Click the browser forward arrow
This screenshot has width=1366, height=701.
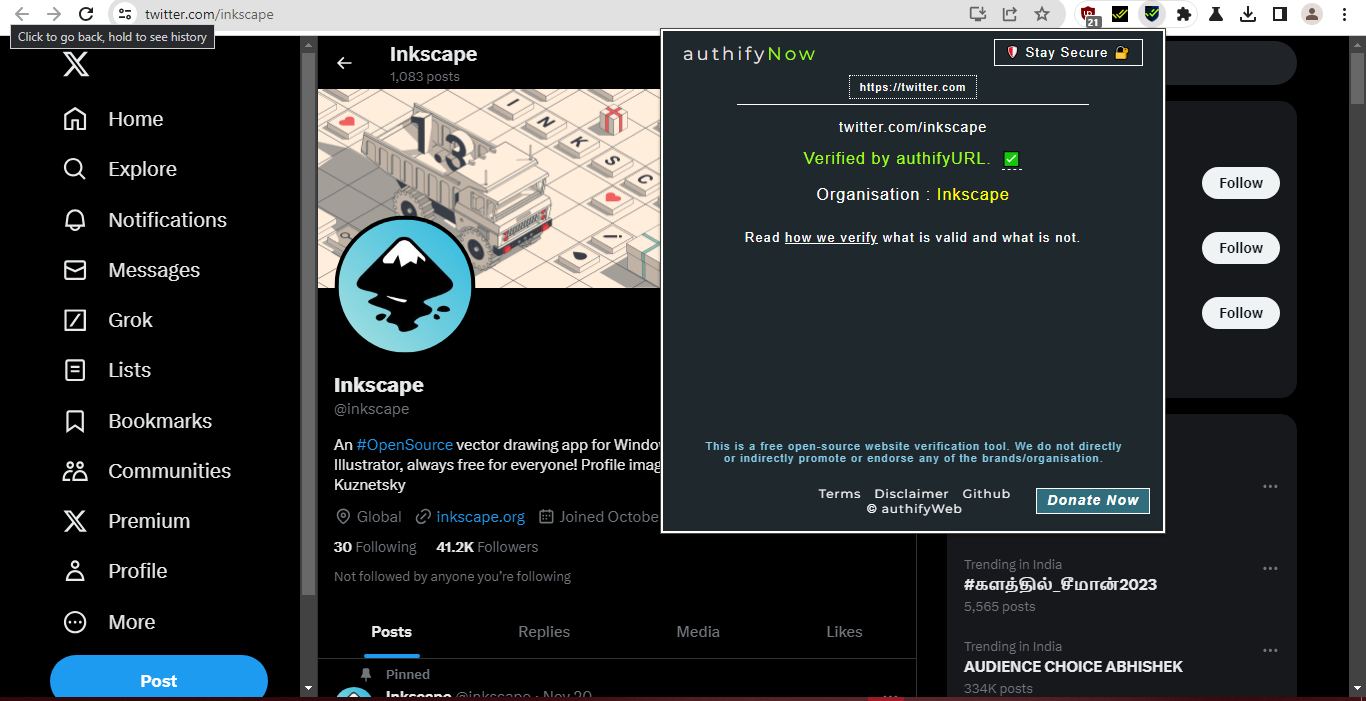(54, 14)
